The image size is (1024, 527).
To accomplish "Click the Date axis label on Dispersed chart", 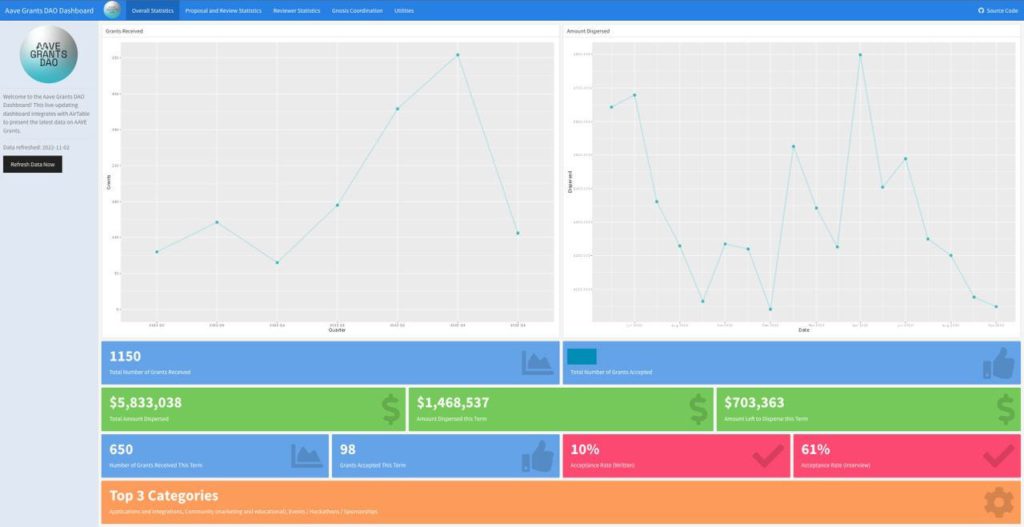I will 804,330.
